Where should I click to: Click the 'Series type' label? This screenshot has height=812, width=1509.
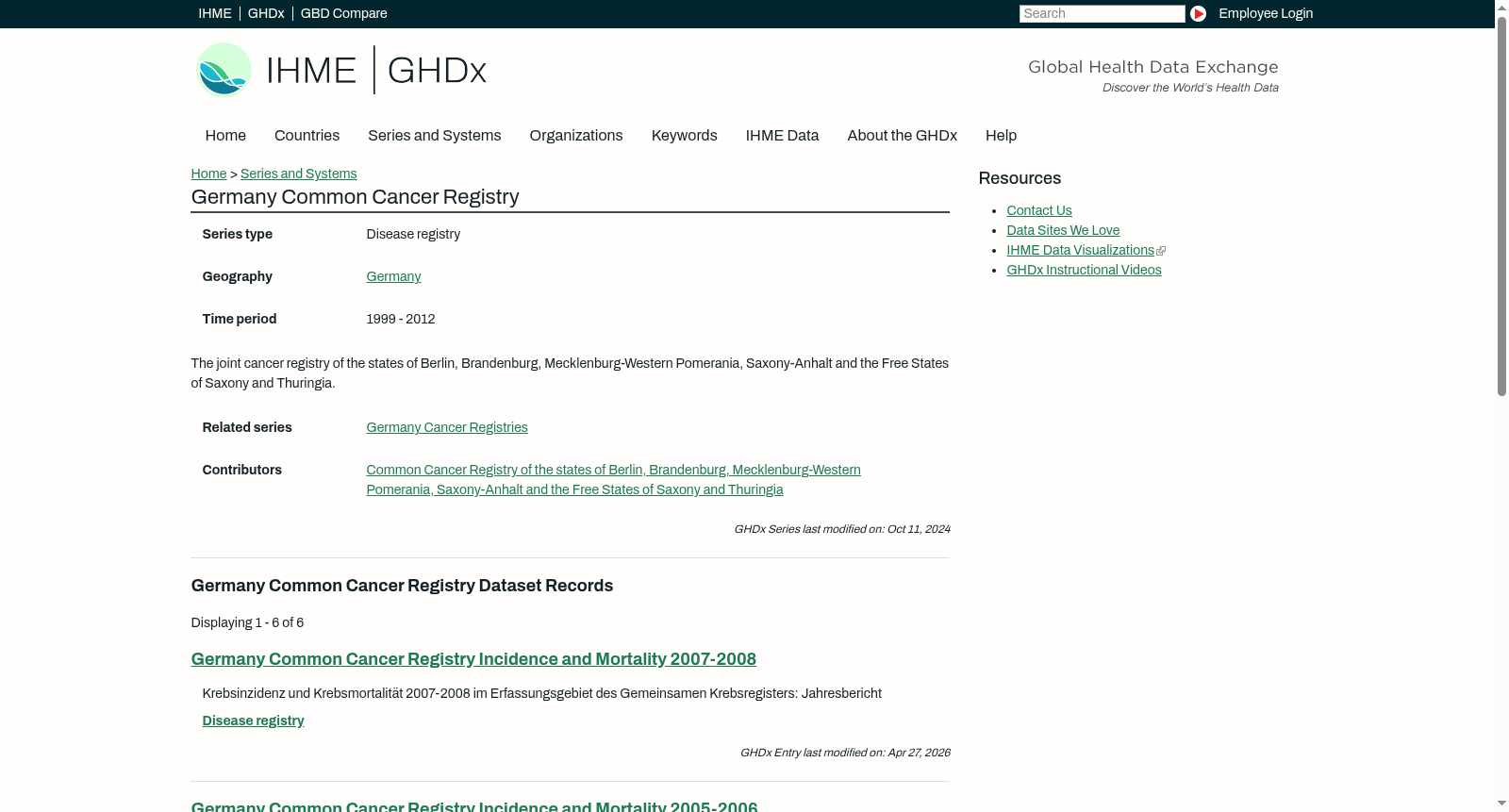click(x=238, y=234)
